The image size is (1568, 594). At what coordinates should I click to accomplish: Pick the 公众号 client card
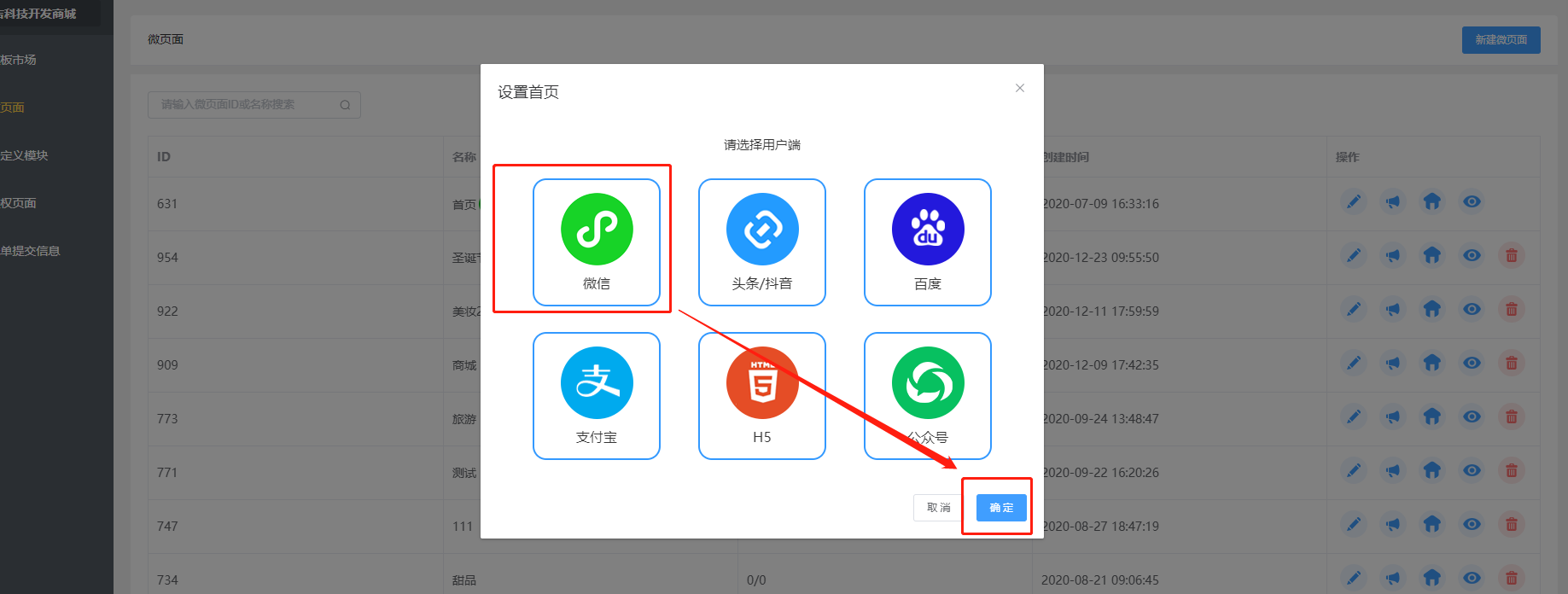[928, 396]
